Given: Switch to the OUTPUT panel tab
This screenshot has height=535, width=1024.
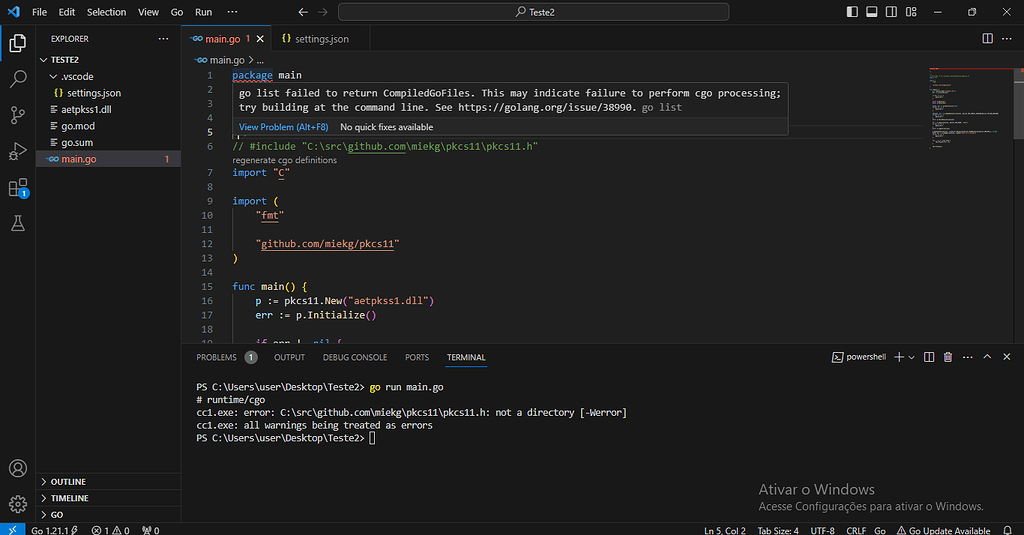Looking at the screenshot, I should pos(289,357).
